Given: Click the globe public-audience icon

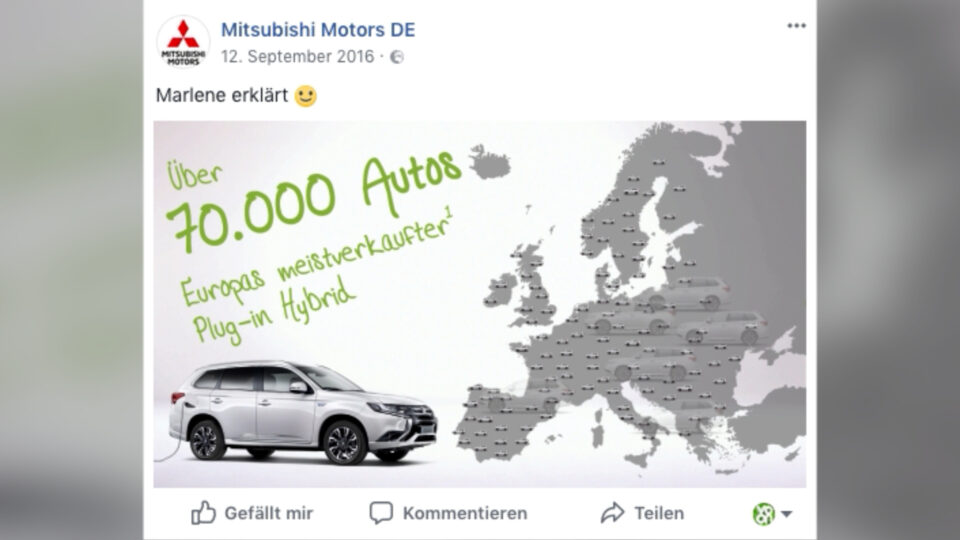Looking at the screenshot, I should (x=397, y=57).
